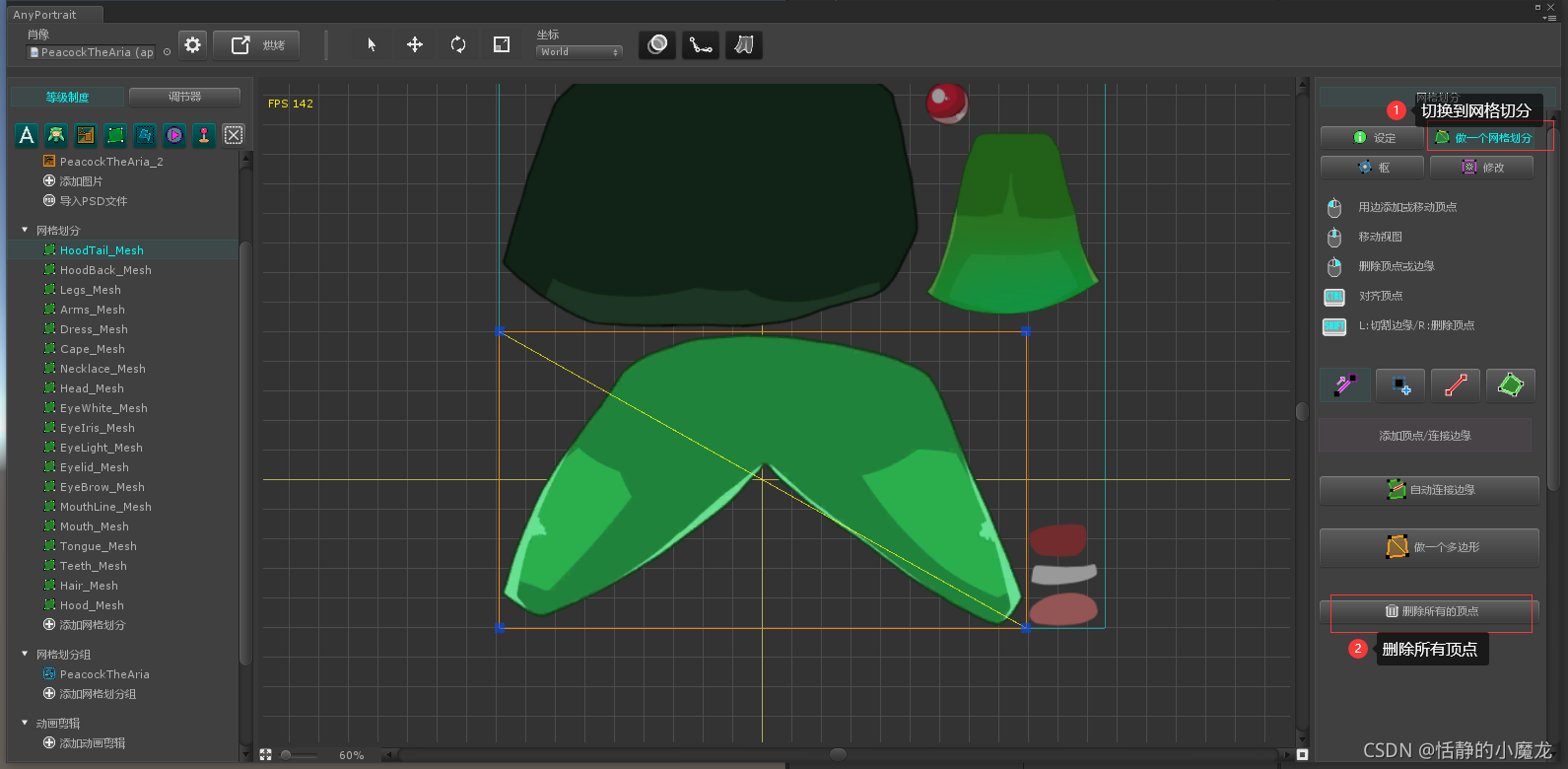Click 自动连接边缘 auto link edges button
The height and width of the screenshot is (769, 1568).
[1429, 490]
